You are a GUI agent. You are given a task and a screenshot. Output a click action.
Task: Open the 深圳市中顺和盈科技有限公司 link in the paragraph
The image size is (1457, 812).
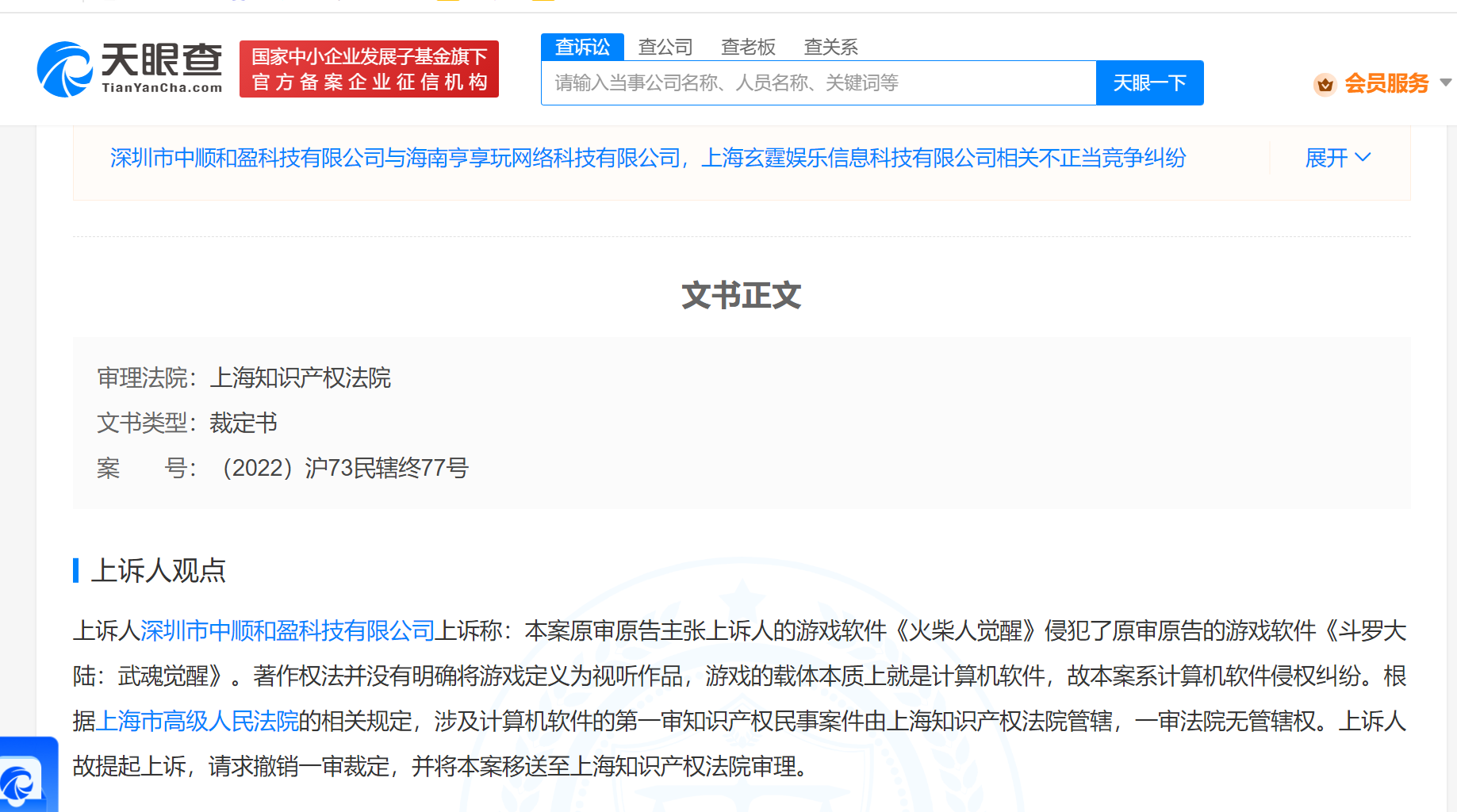286,630
